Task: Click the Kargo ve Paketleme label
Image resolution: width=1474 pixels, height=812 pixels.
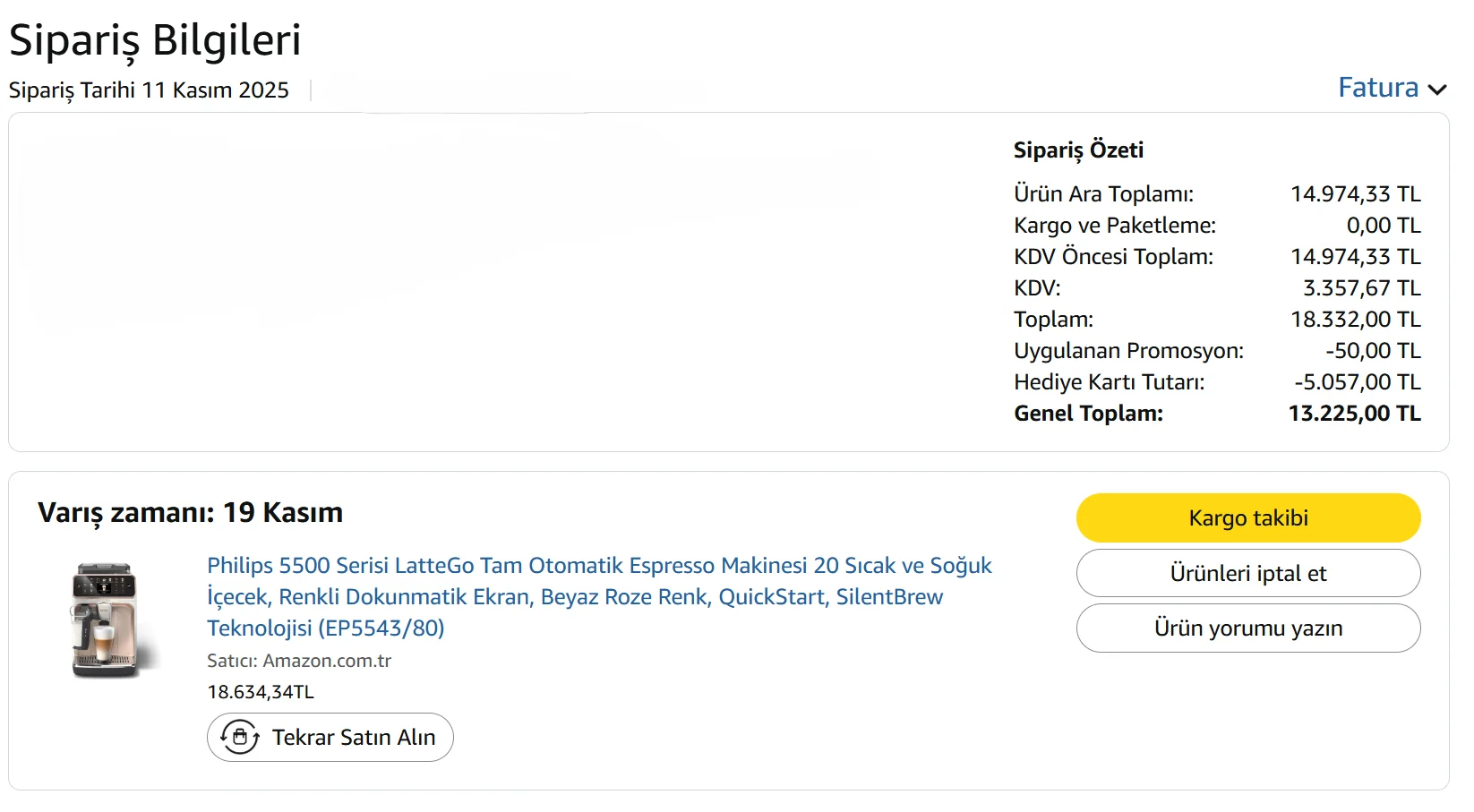Action: (x=1114, y=226)
